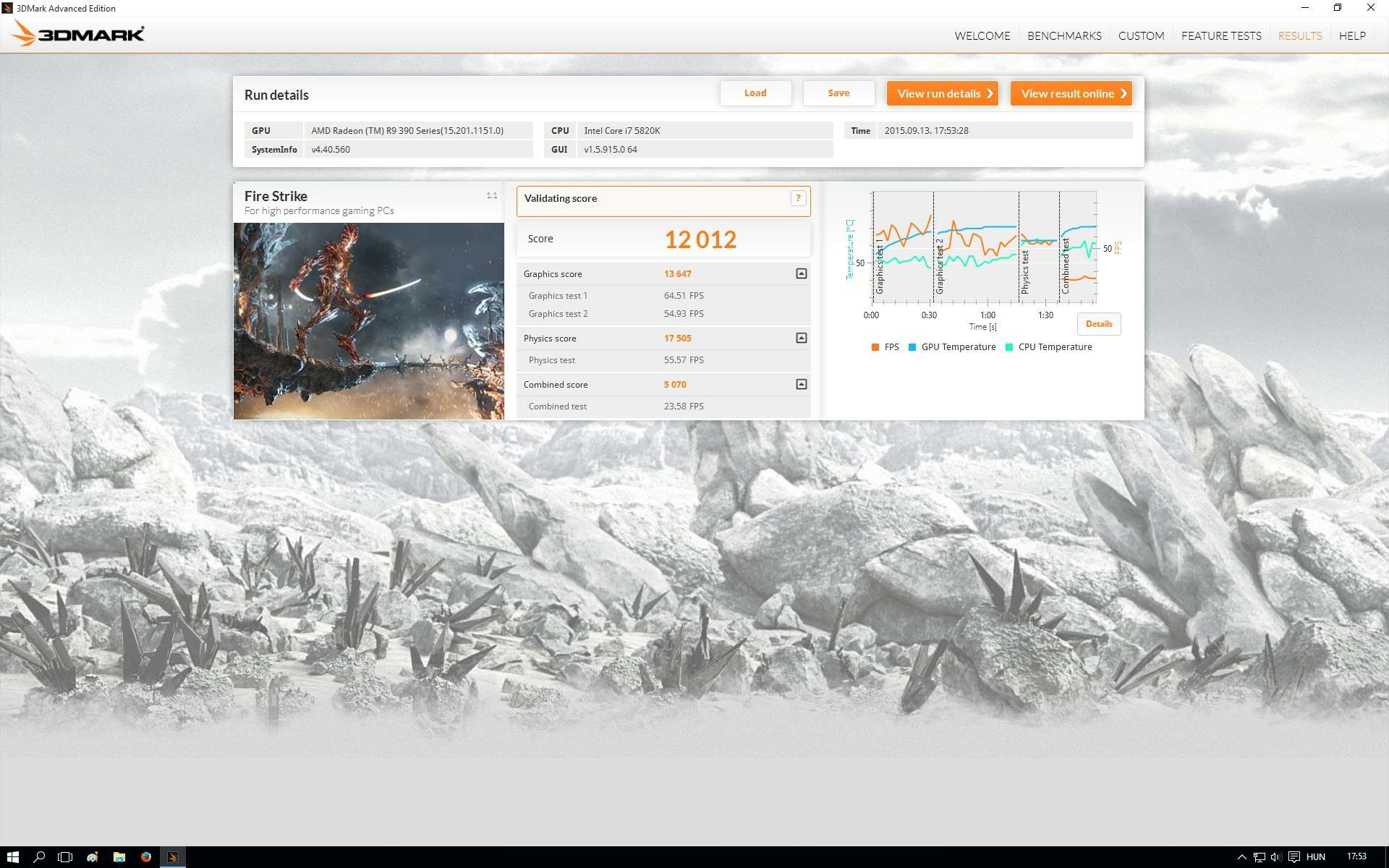Click the 3DMark taskbar icon
This screenshot has height=868, width=1389.
point(173,857)
